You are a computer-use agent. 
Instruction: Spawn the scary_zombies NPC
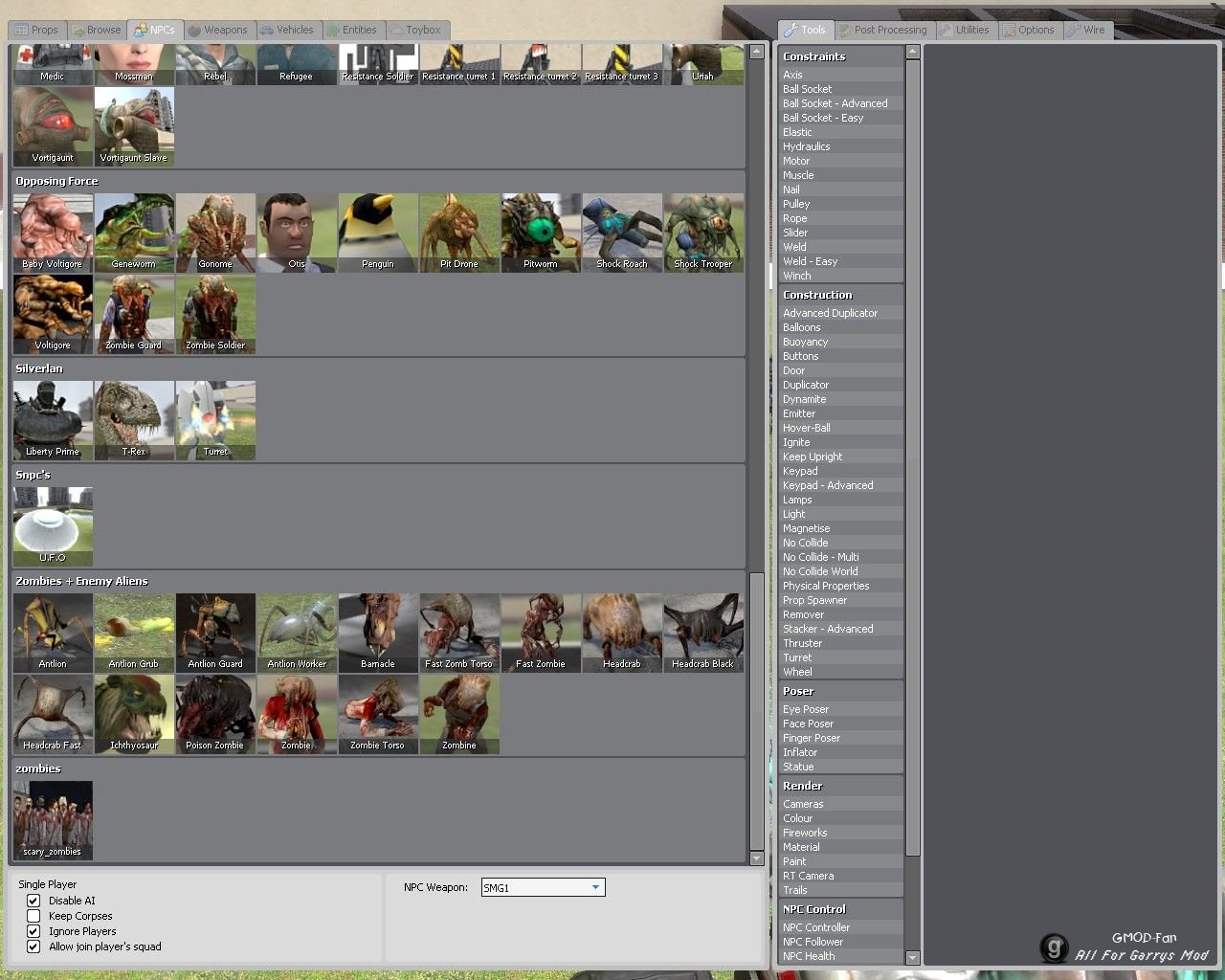tap(53, 821)
